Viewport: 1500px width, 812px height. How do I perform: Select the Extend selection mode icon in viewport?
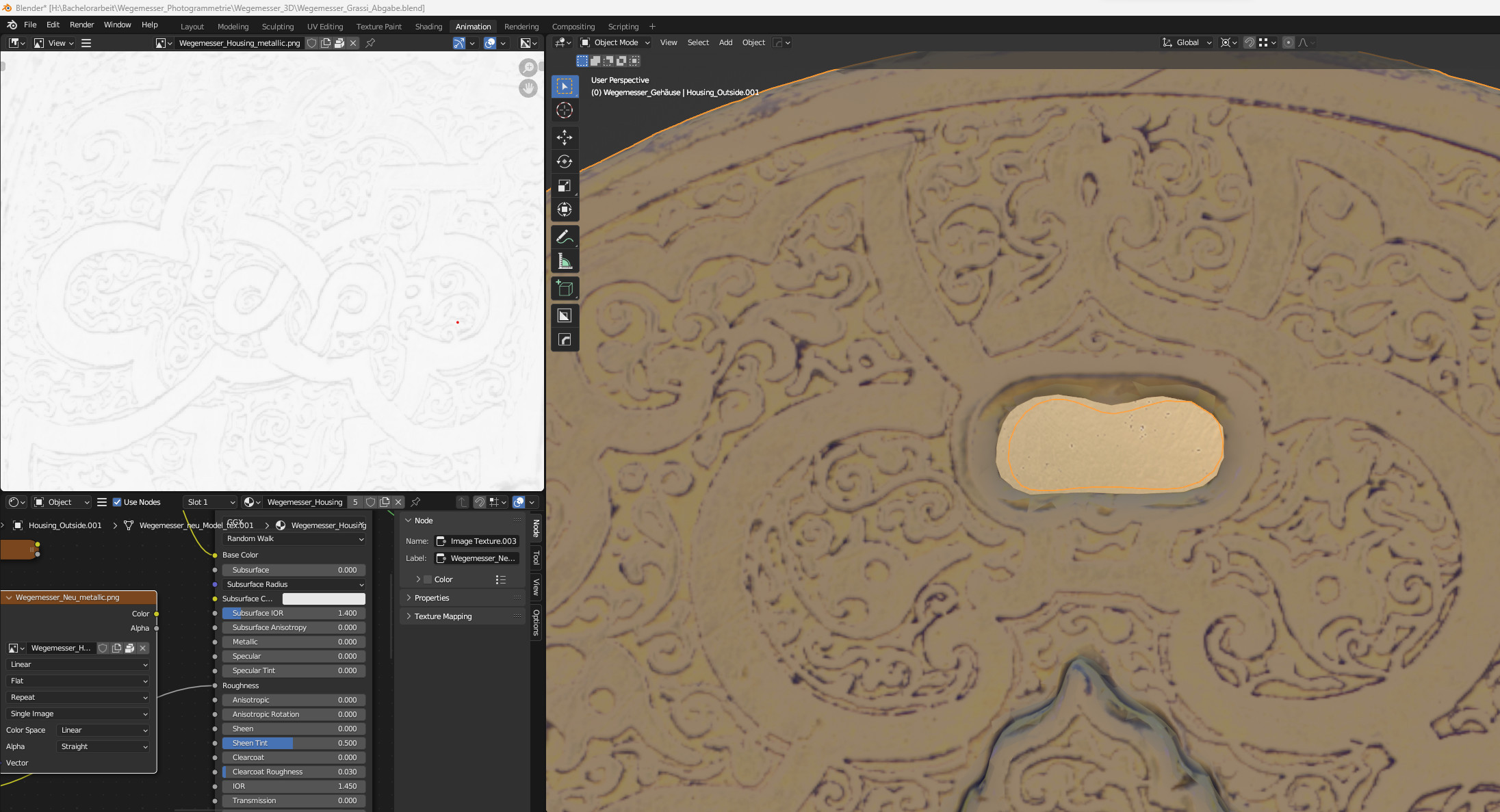pyautogui.click(x=595, y=61)
